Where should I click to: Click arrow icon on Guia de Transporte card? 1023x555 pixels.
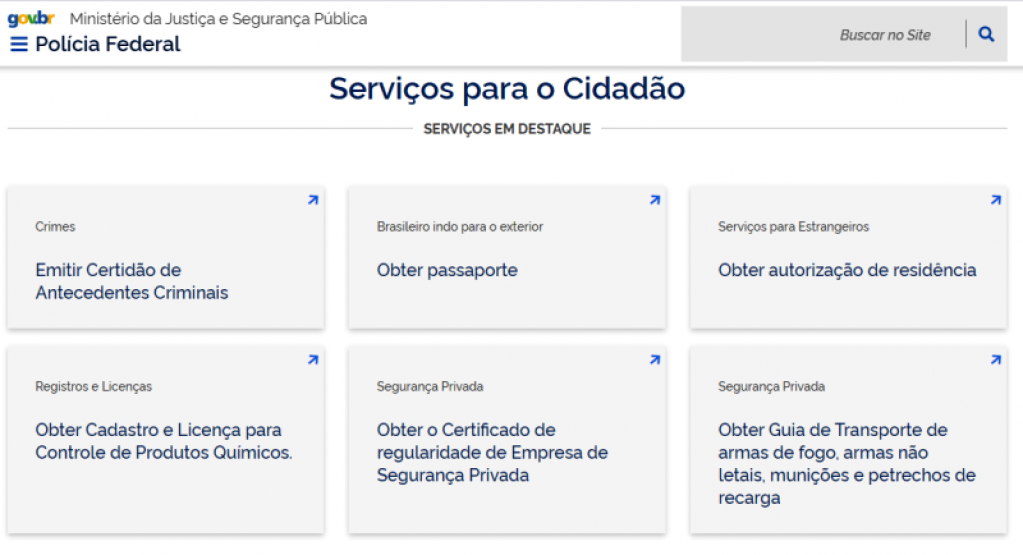996,360
